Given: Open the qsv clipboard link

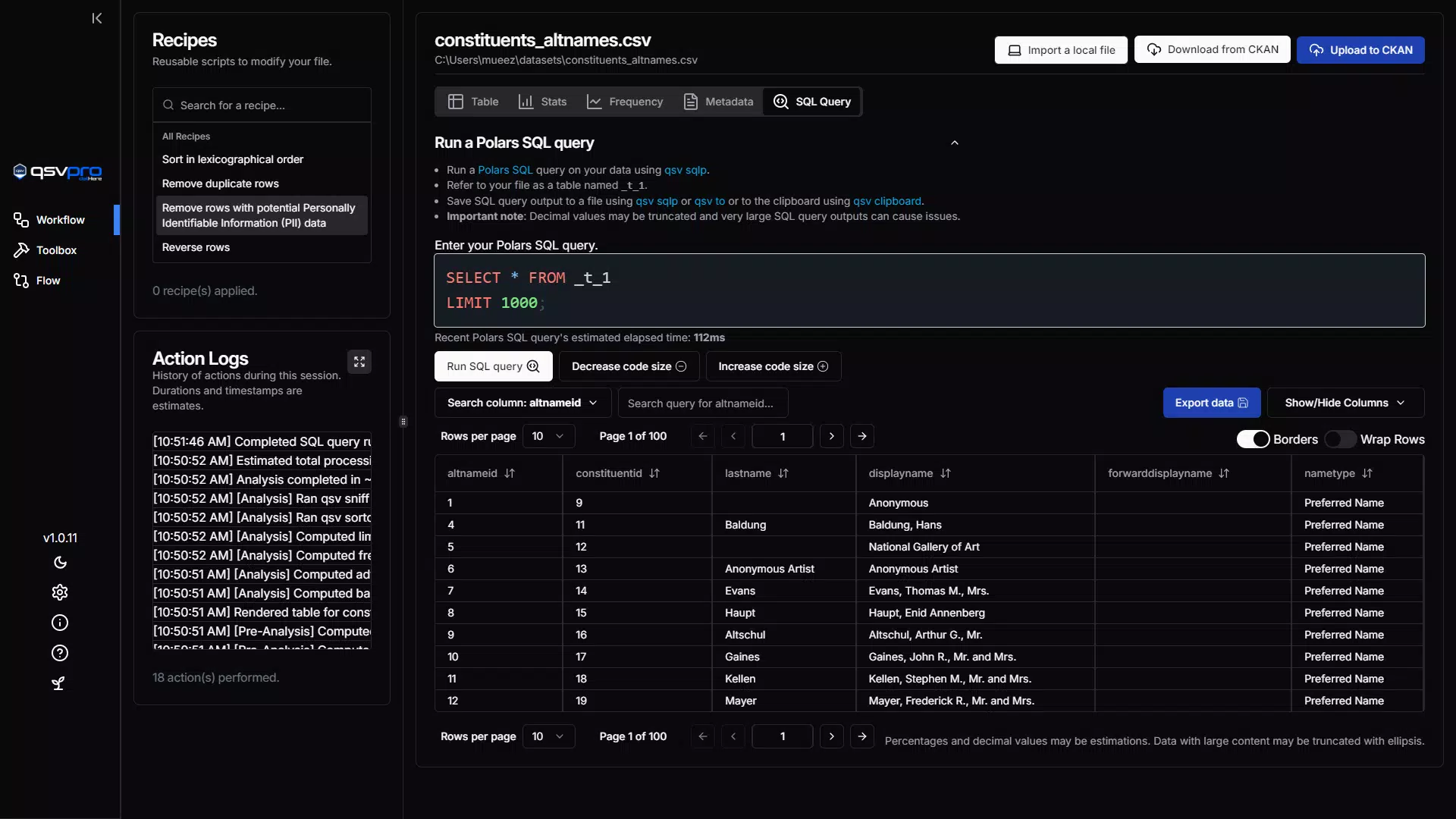Looking at the screenshot, I should [887, 201].
